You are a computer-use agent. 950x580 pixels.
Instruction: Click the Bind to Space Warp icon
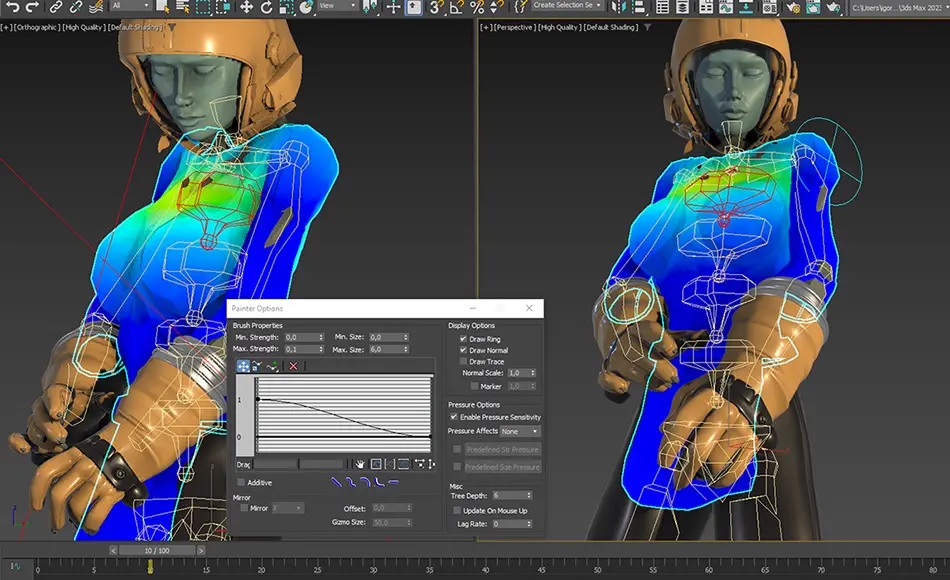click(x=96, y=7)
